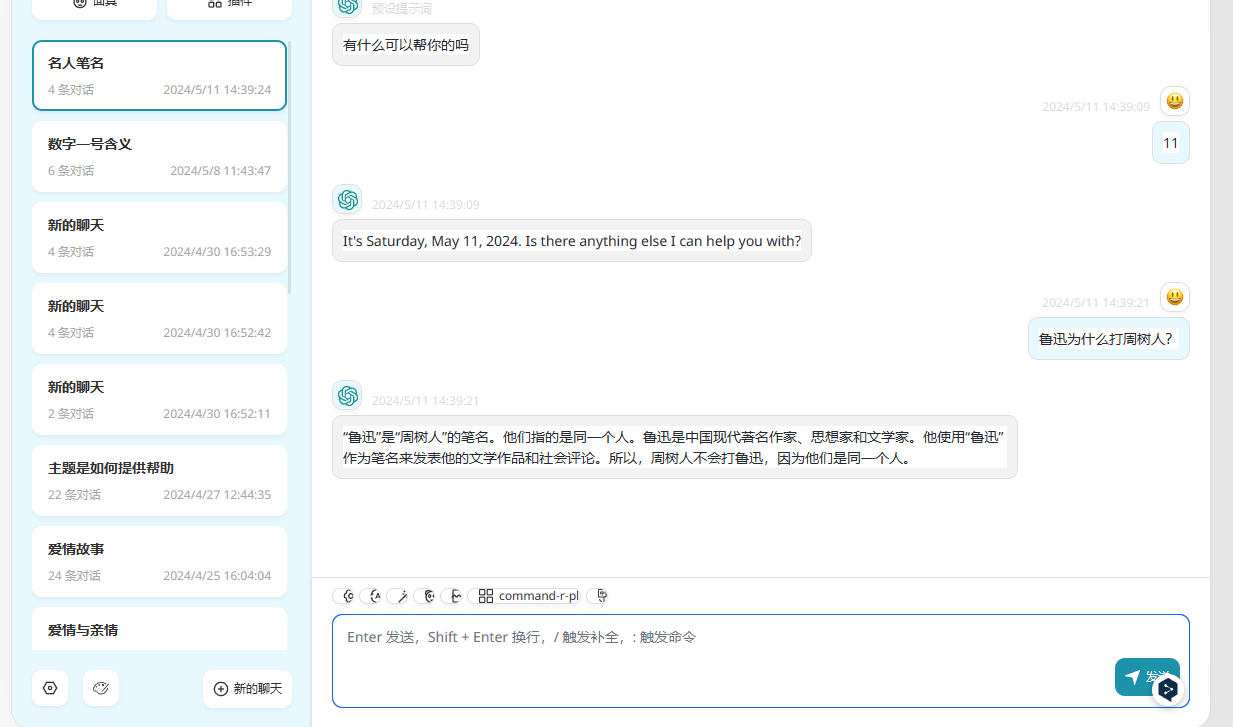Click the first chat settings icon above input
Screen dimensions: 1233x727
(x=345, y=596)
